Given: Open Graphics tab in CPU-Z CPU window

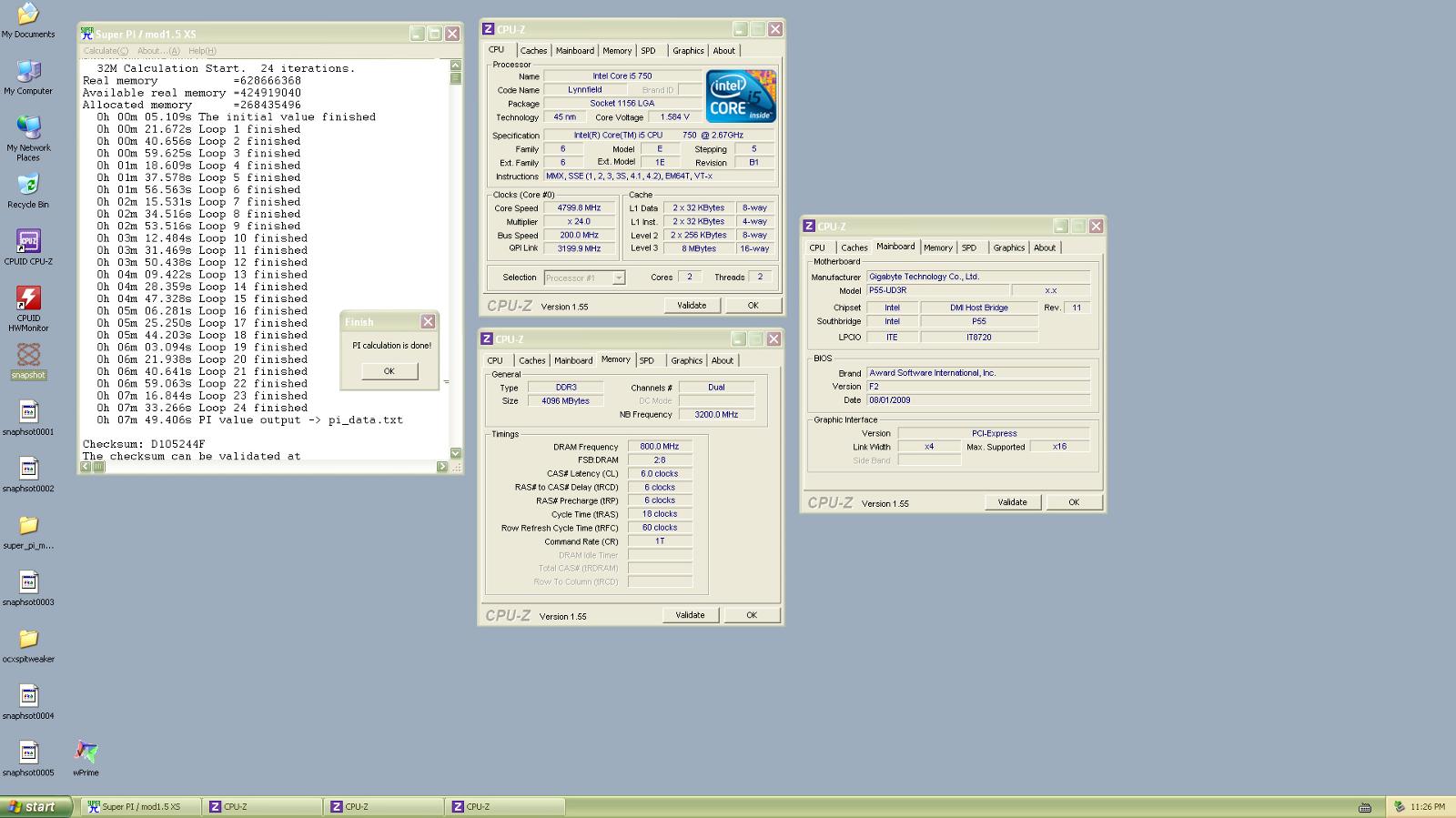Looking at the screenshot, I should (x=688, y=51).
